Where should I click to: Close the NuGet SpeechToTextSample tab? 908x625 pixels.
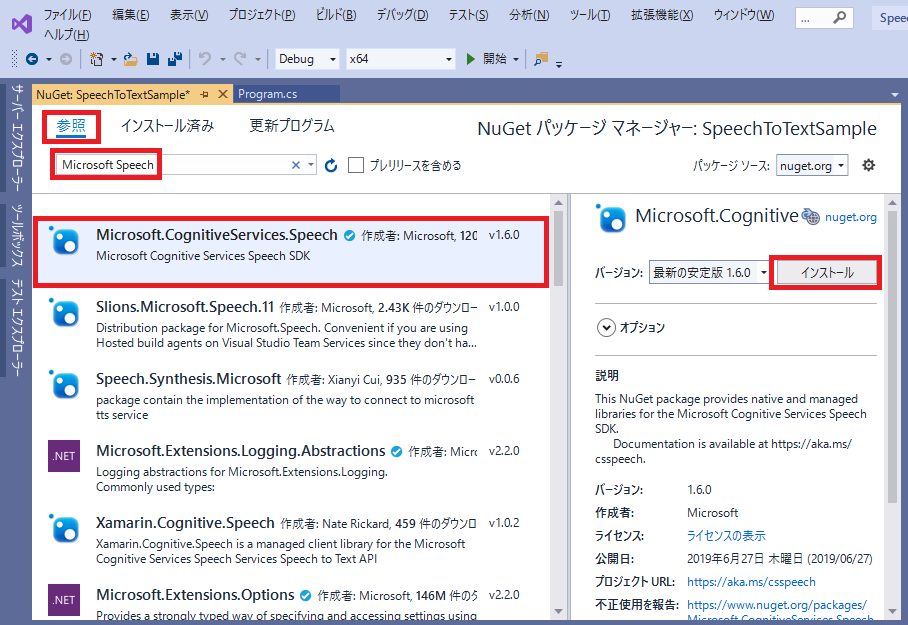click(222, 94)
